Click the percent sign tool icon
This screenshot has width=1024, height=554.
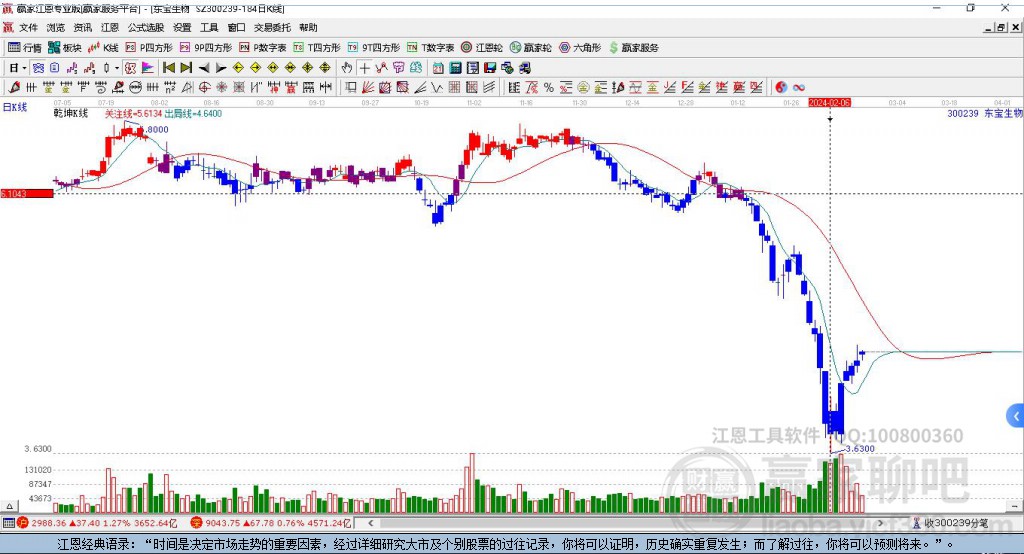click(x=549, y=88)
